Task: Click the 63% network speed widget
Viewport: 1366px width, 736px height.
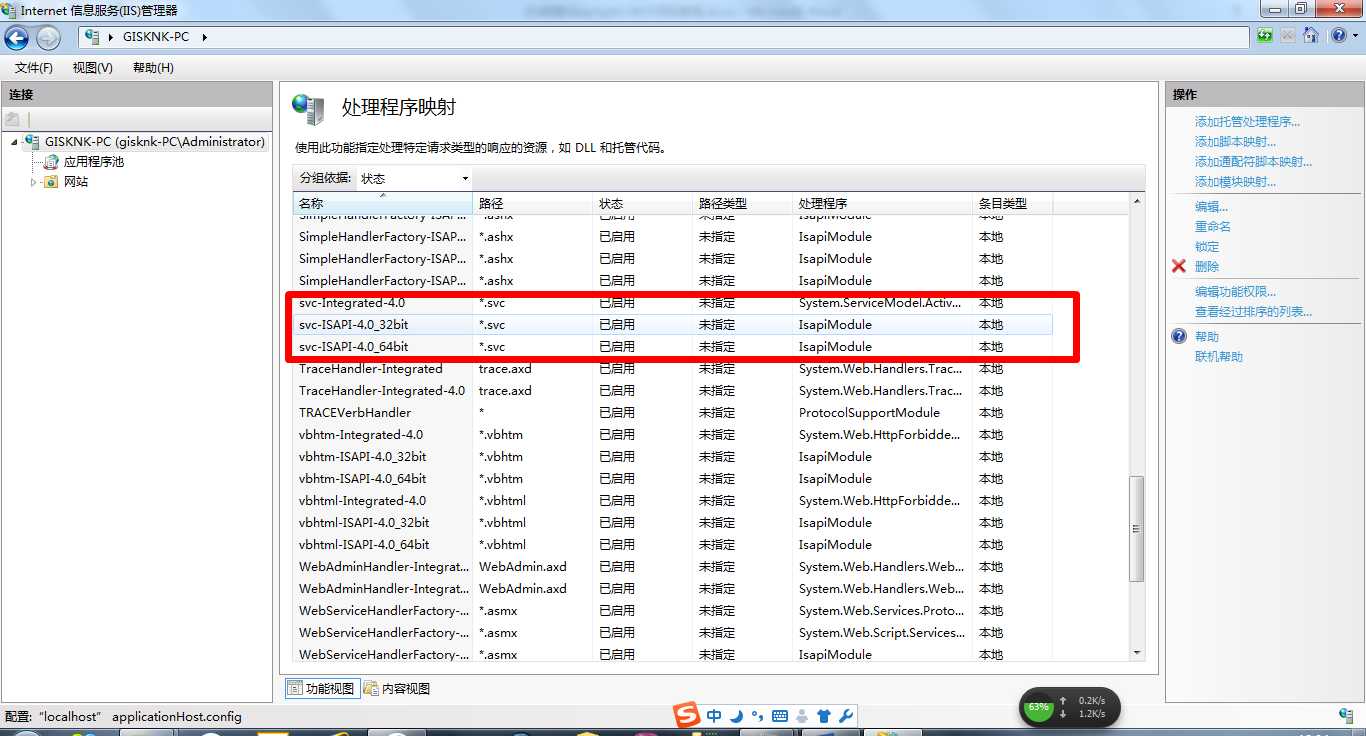Action: coord(1069,707)
